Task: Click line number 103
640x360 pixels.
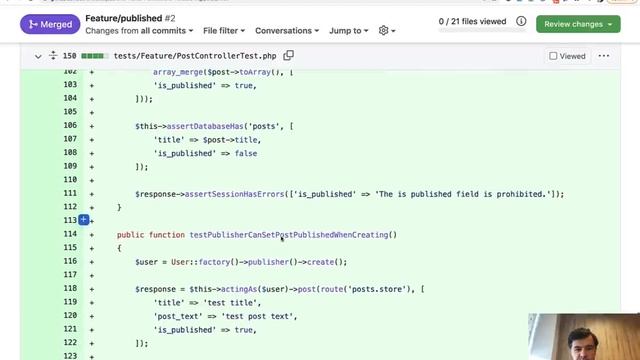Action: (70, 84)
